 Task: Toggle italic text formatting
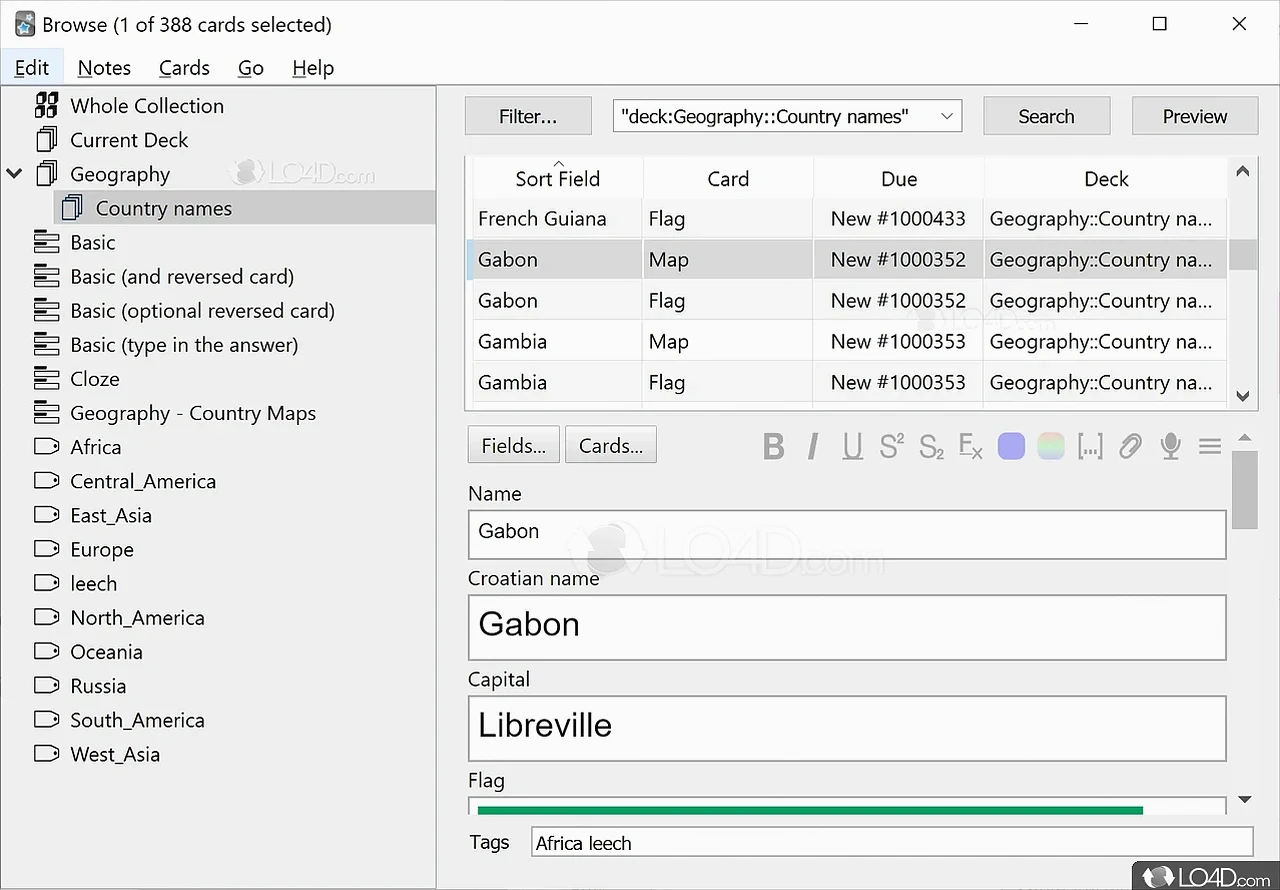pos(813,446)
